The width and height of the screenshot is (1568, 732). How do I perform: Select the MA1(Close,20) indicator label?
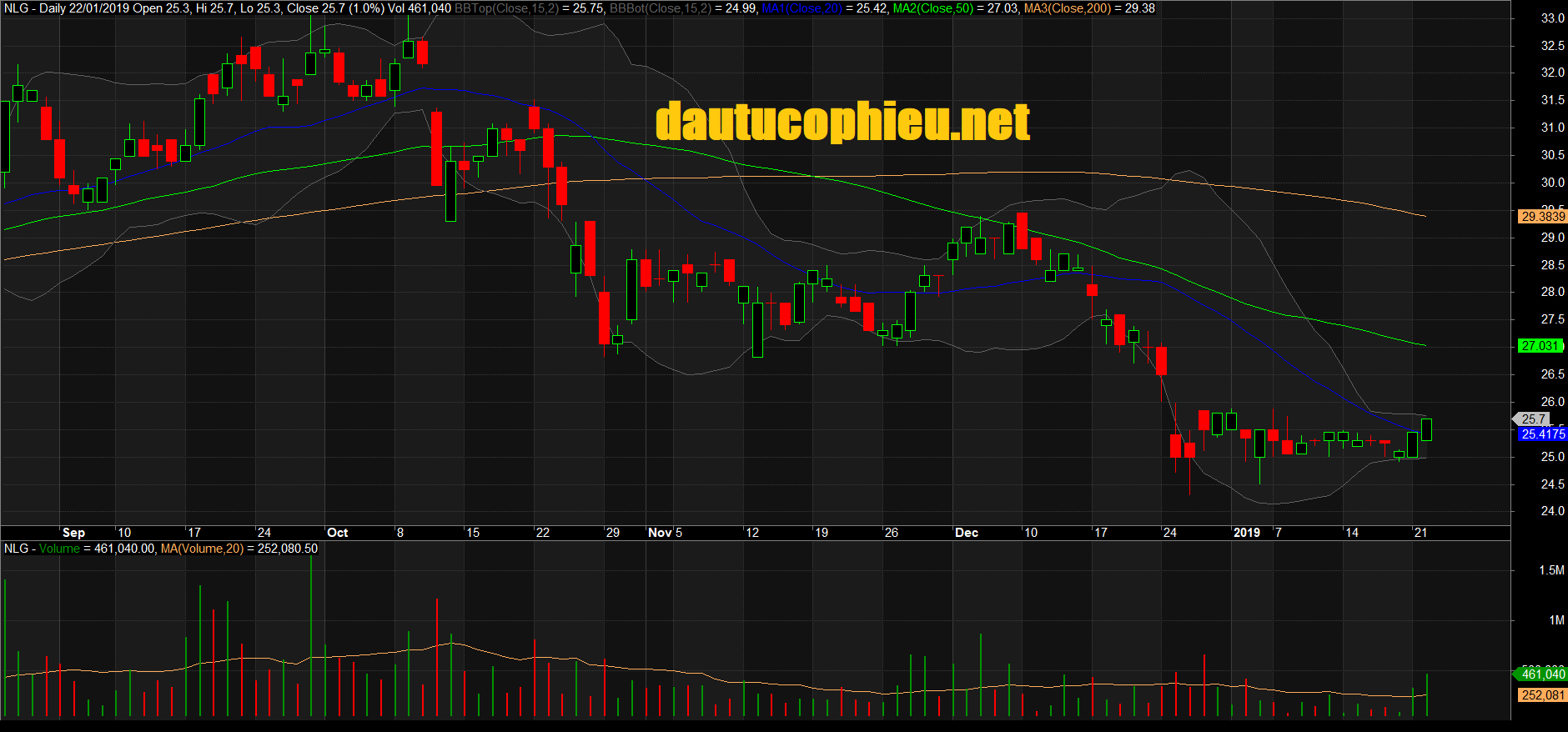click(802, 8)
